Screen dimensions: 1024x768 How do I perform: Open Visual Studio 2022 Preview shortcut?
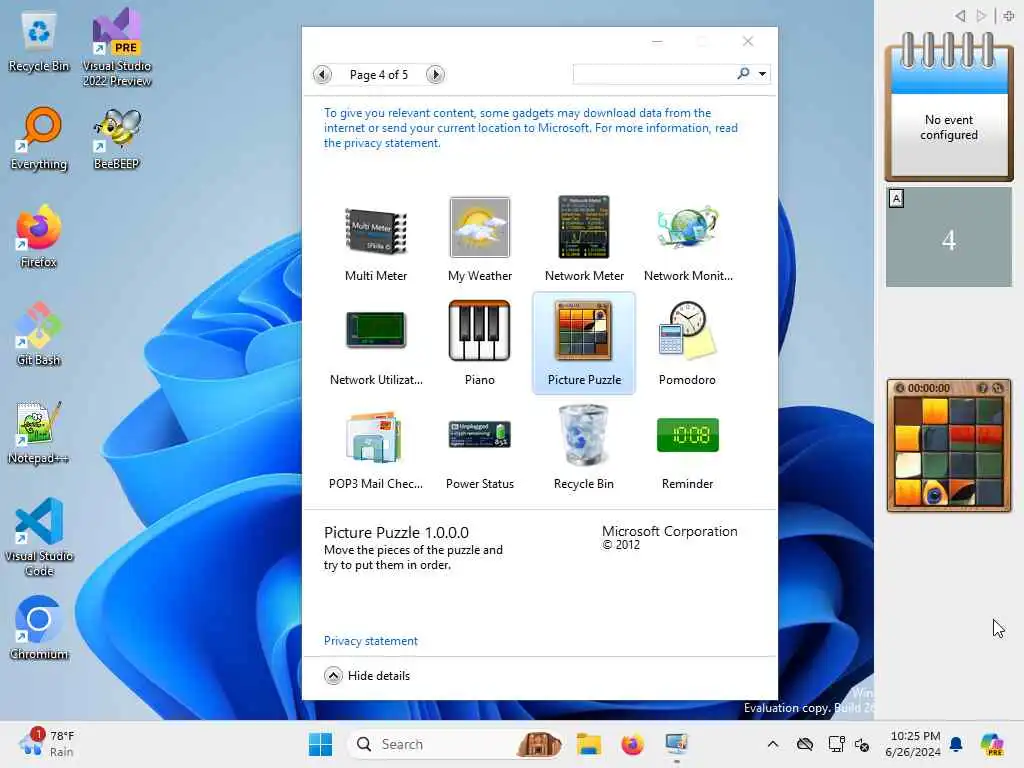(x=117, y=49)
